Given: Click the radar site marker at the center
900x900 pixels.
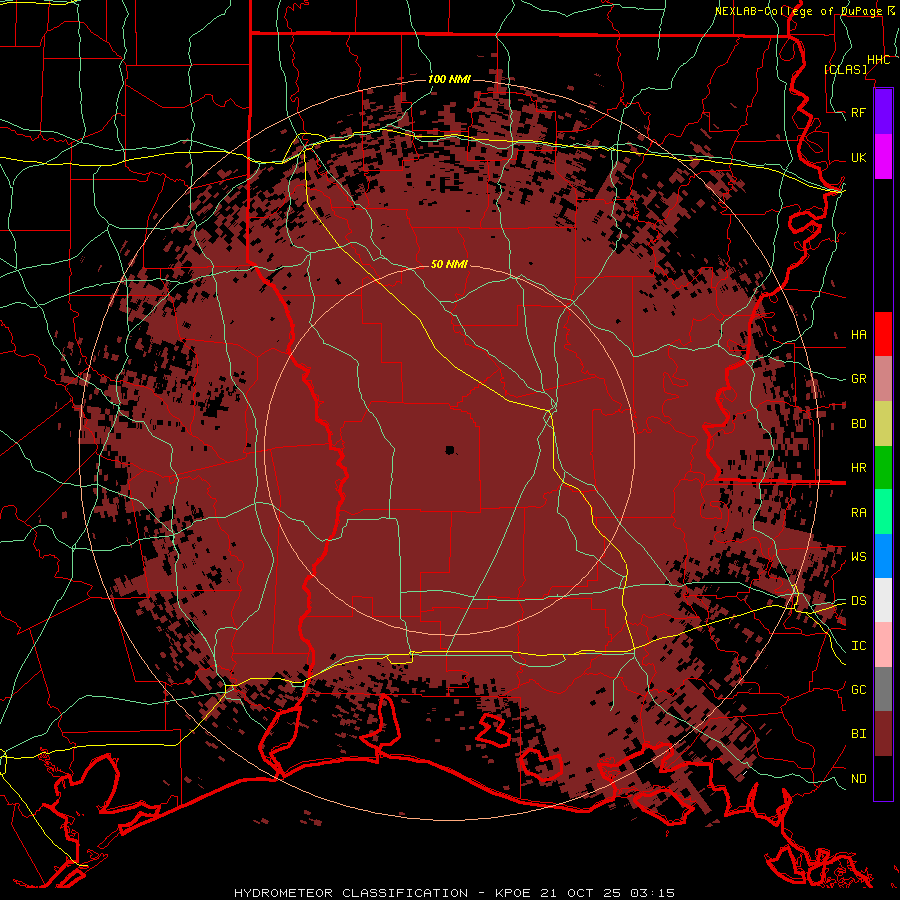Looking at the screenshot, I should 450,450.
